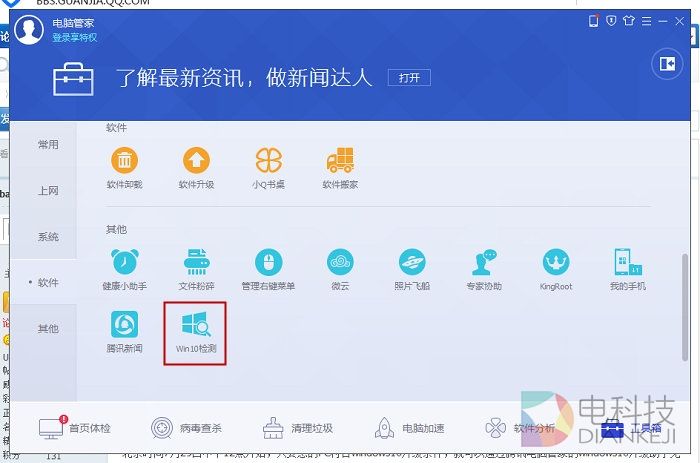This screenshot has height=463, width=700.
Task: Open 软件搬家 software mover tool
Action: click(x=340, y=168)
